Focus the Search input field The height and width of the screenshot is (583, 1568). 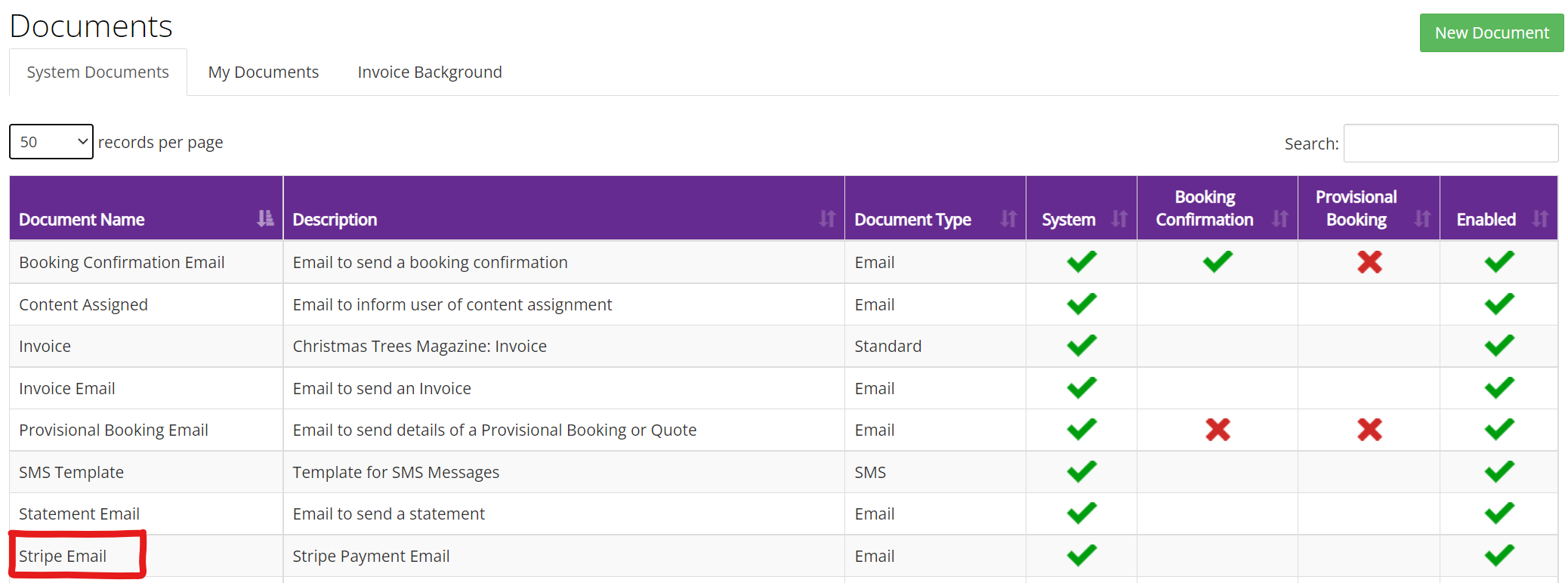click(x=1451, y=143)
